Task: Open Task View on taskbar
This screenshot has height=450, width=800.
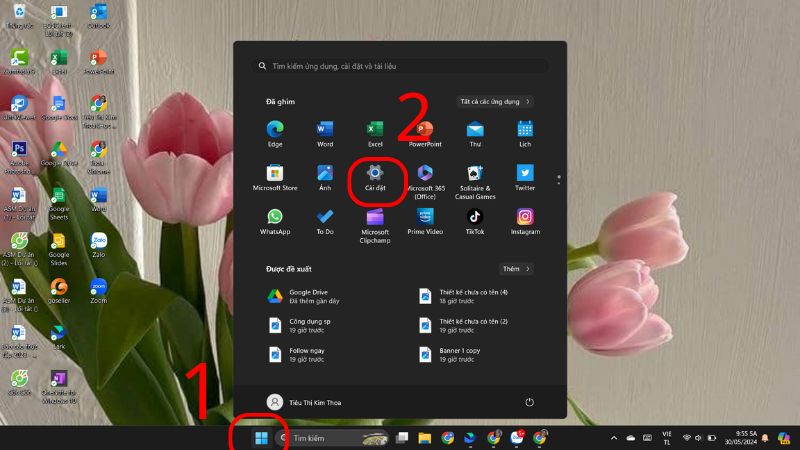Action: (x=402, y=438)
